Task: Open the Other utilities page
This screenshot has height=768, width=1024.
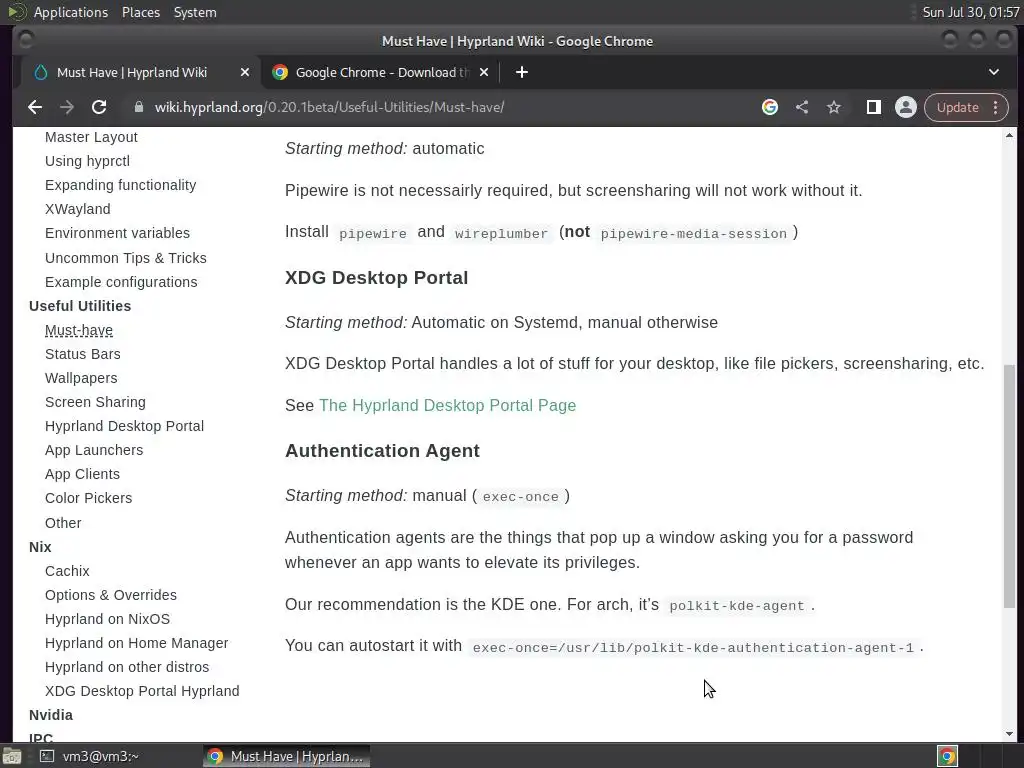Action: pos(63,523)
